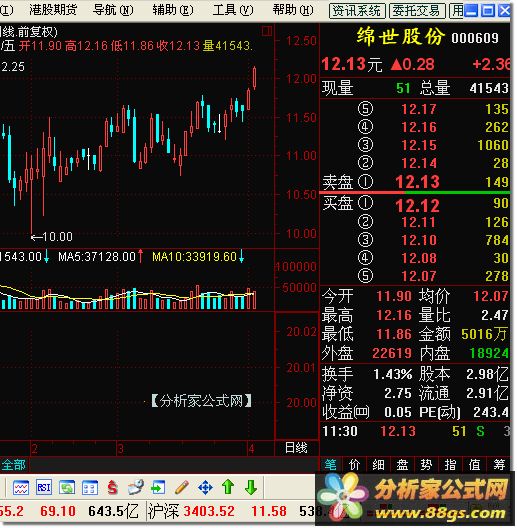Click the red dollar sign icon
Image resolution: width=517 pixels, height=528 pixels.
[112, 488]
